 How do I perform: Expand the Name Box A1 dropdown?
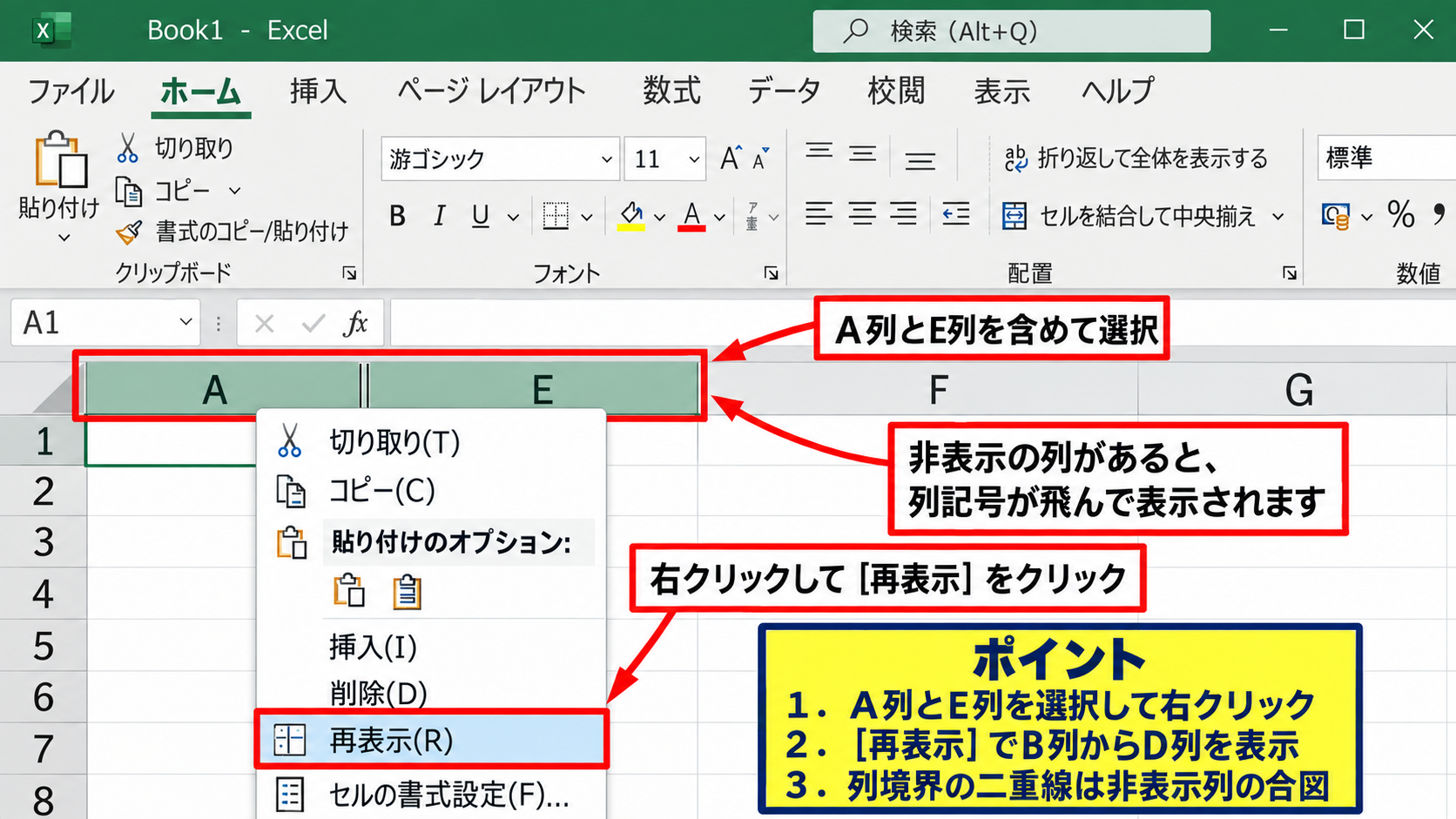coord(185,323)
